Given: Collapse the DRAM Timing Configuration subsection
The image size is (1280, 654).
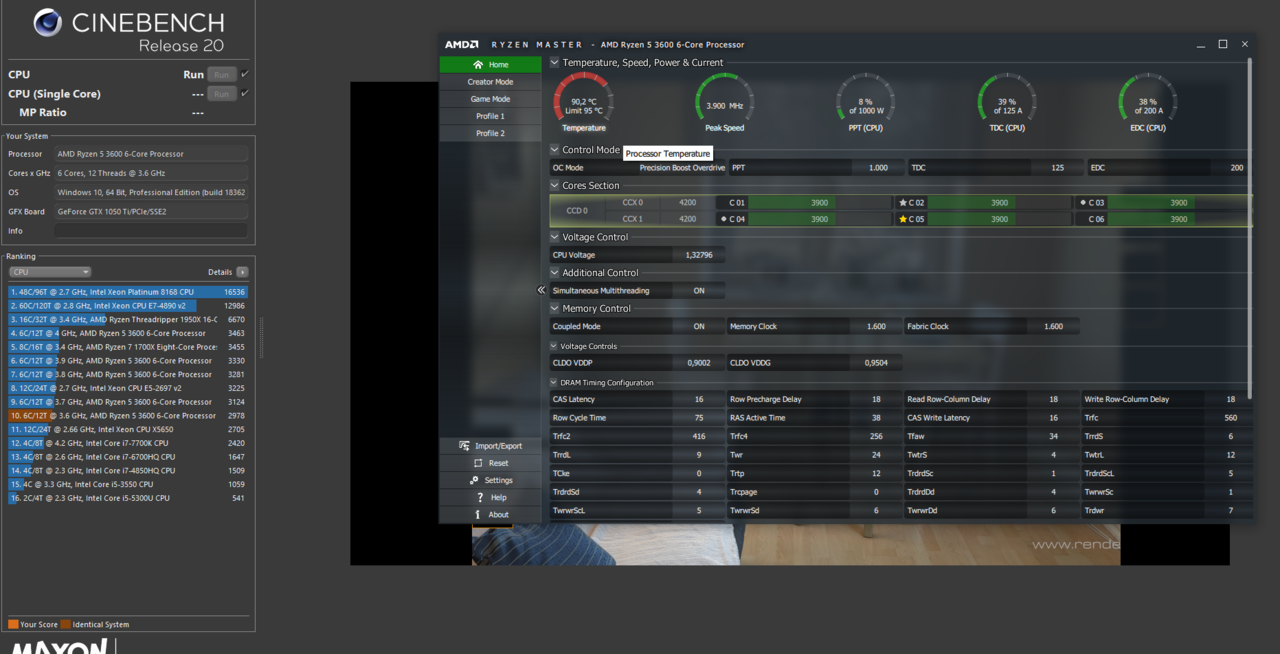Looking at the screenshot, I should (554, 382).
